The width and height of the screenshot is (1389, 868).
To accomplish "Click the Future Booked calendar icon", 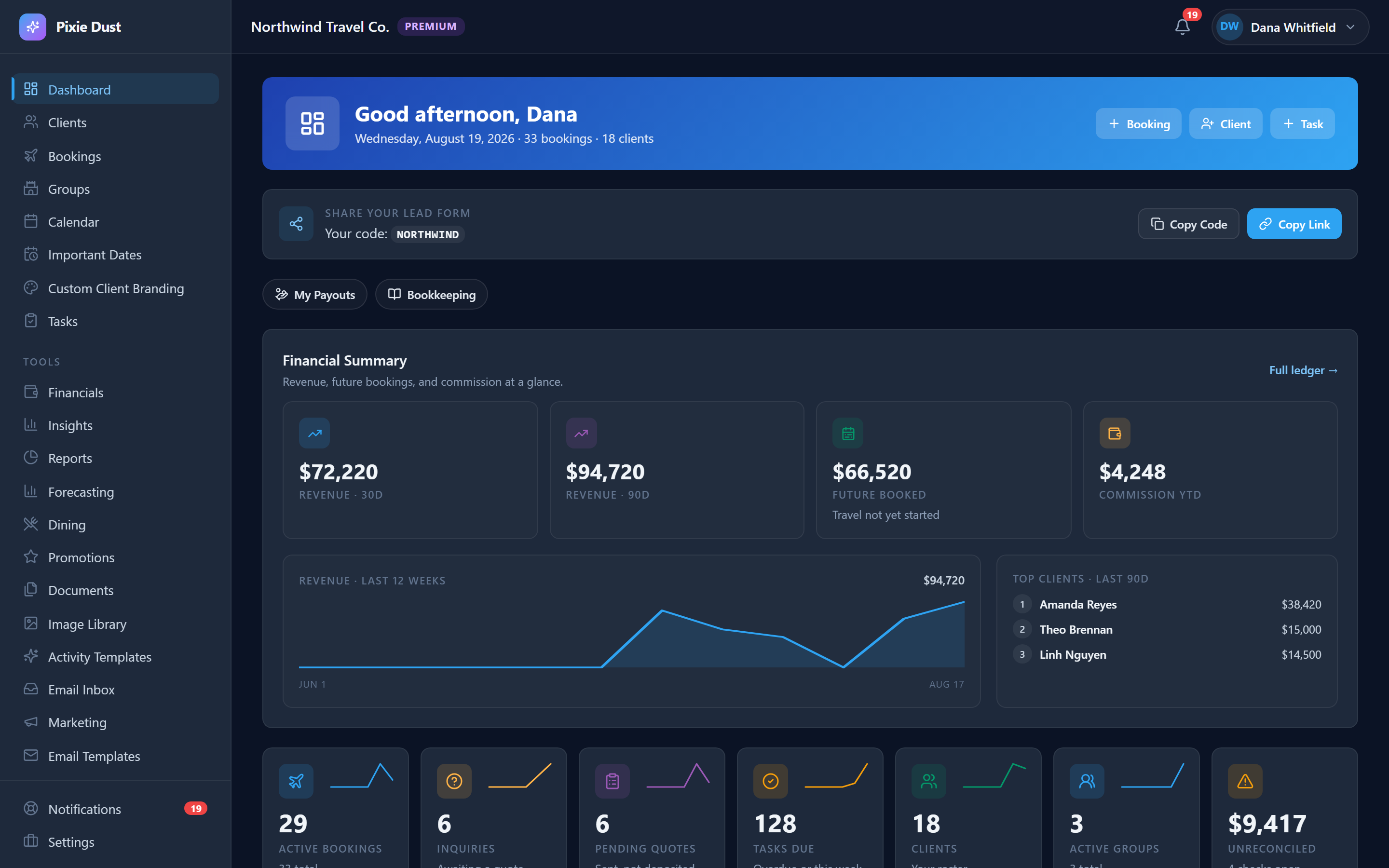I will [848, 434].
